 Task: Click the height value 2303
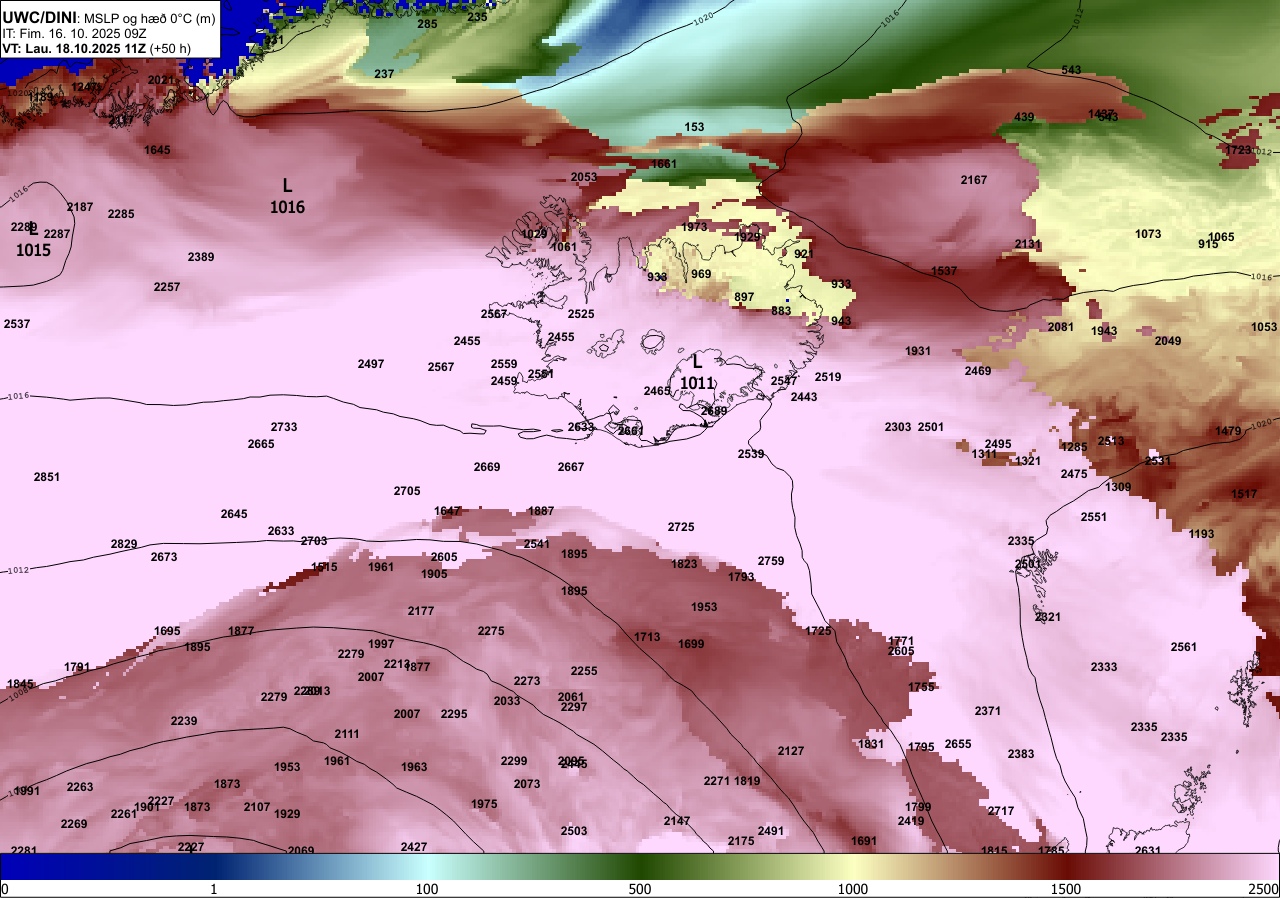[x=898, y=427]
